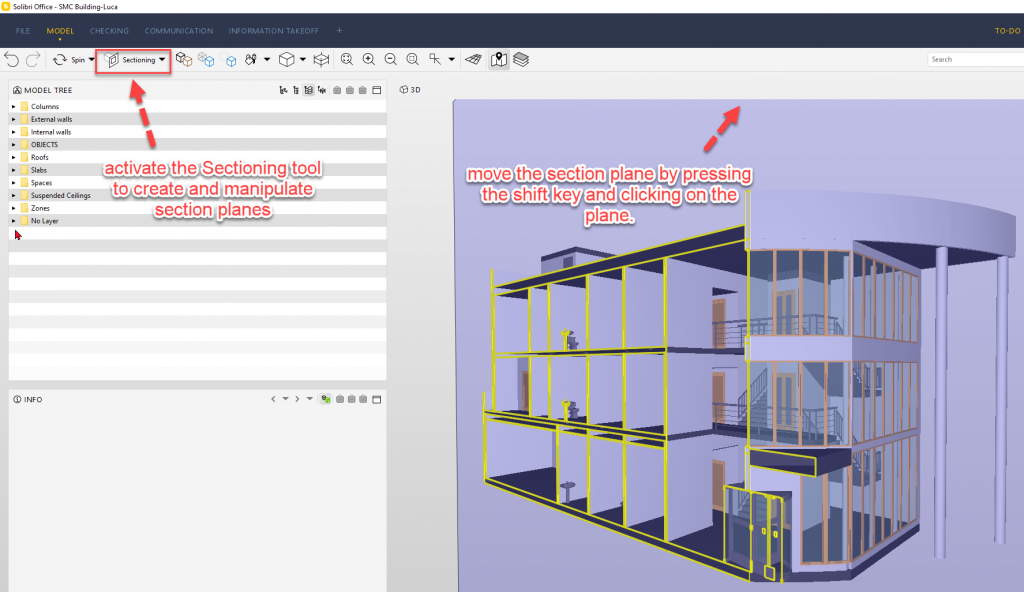The width and height of the screenshot is (1024, 592).
Task: Expand the Columns folder
Action: [x=14, y=107]
